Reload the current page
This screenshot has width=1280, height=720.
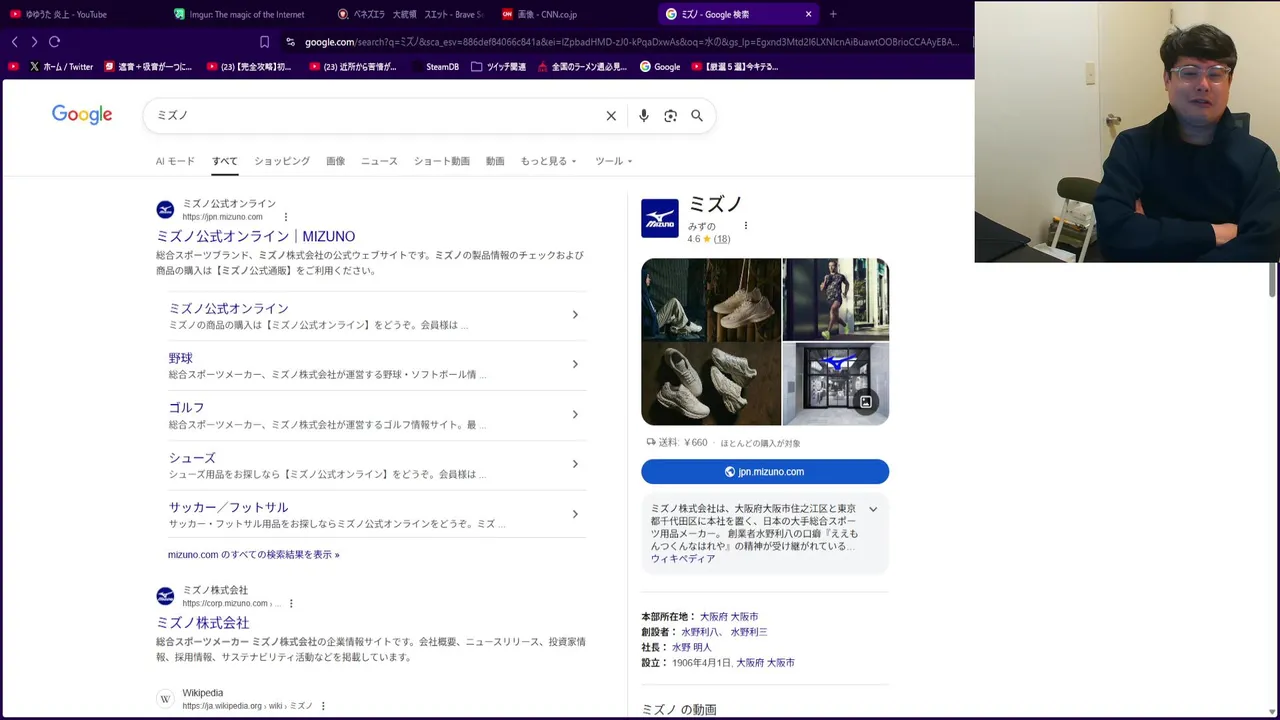(x=55, y=42)
